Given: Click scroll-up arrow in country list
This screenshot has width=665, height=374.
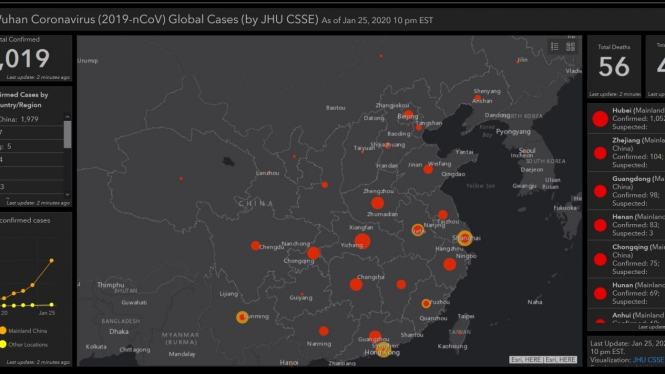Looking at the screenshot, I should [67, 117].
